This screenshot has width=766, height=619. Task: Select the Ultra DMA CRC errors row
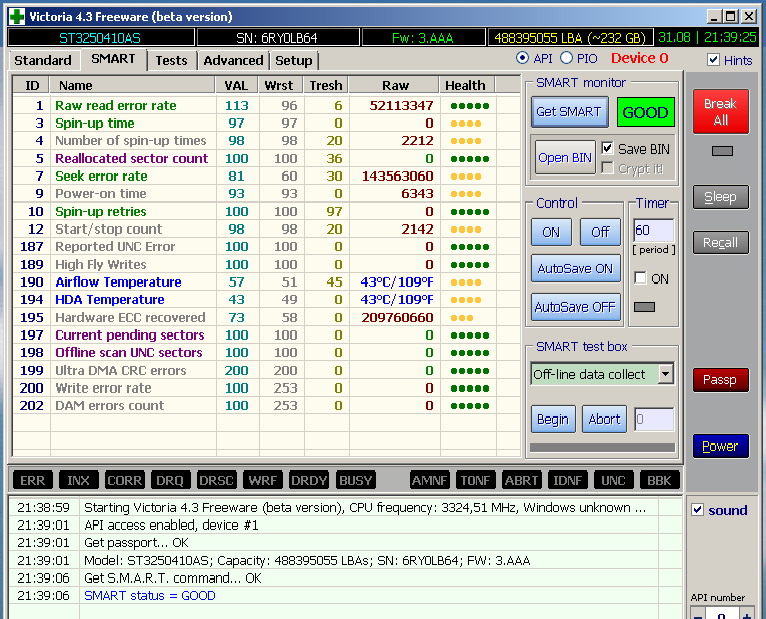tap(266, 370)
